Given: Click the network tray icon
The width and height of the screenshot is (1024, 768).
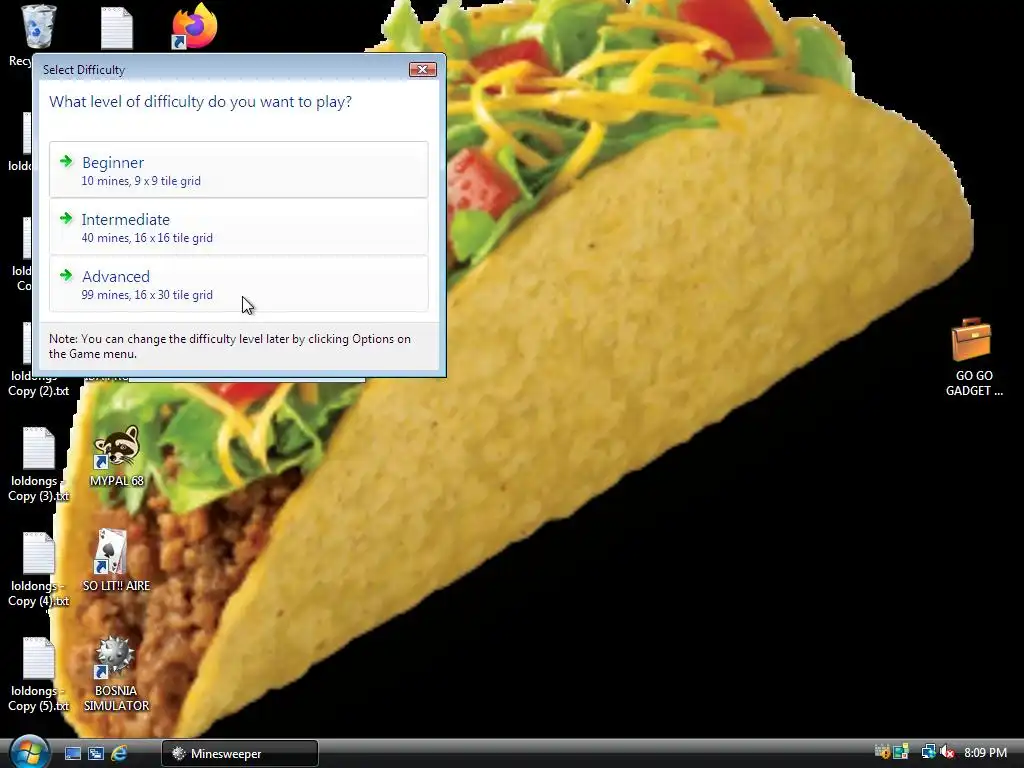Looking at the screenshot, I should [928, 752].
